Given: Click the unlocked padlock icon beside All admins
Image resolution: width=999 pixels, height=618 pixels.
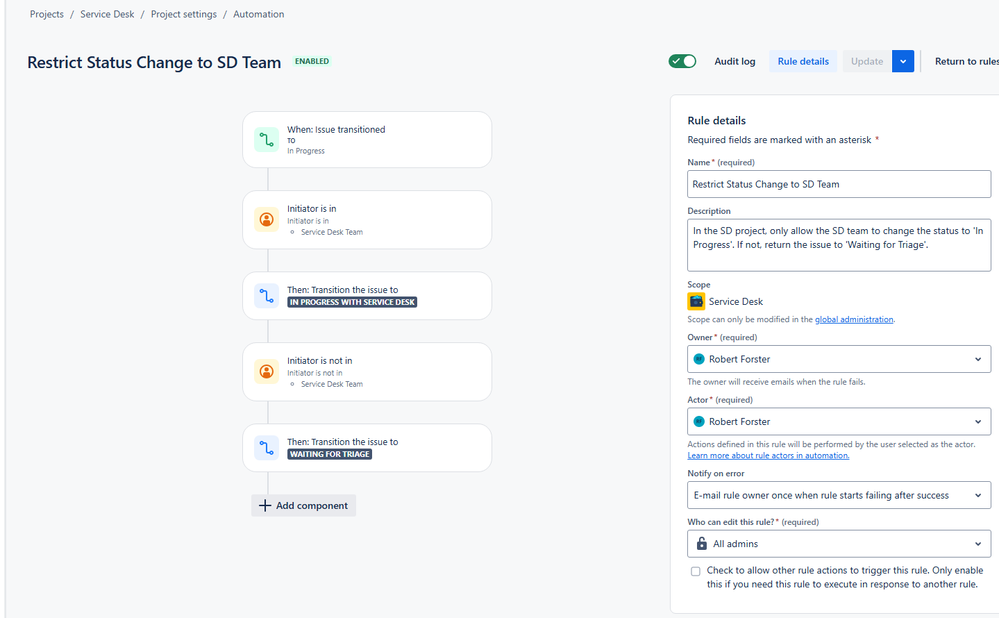Looking at the screenshot, I should pos(701,543).
